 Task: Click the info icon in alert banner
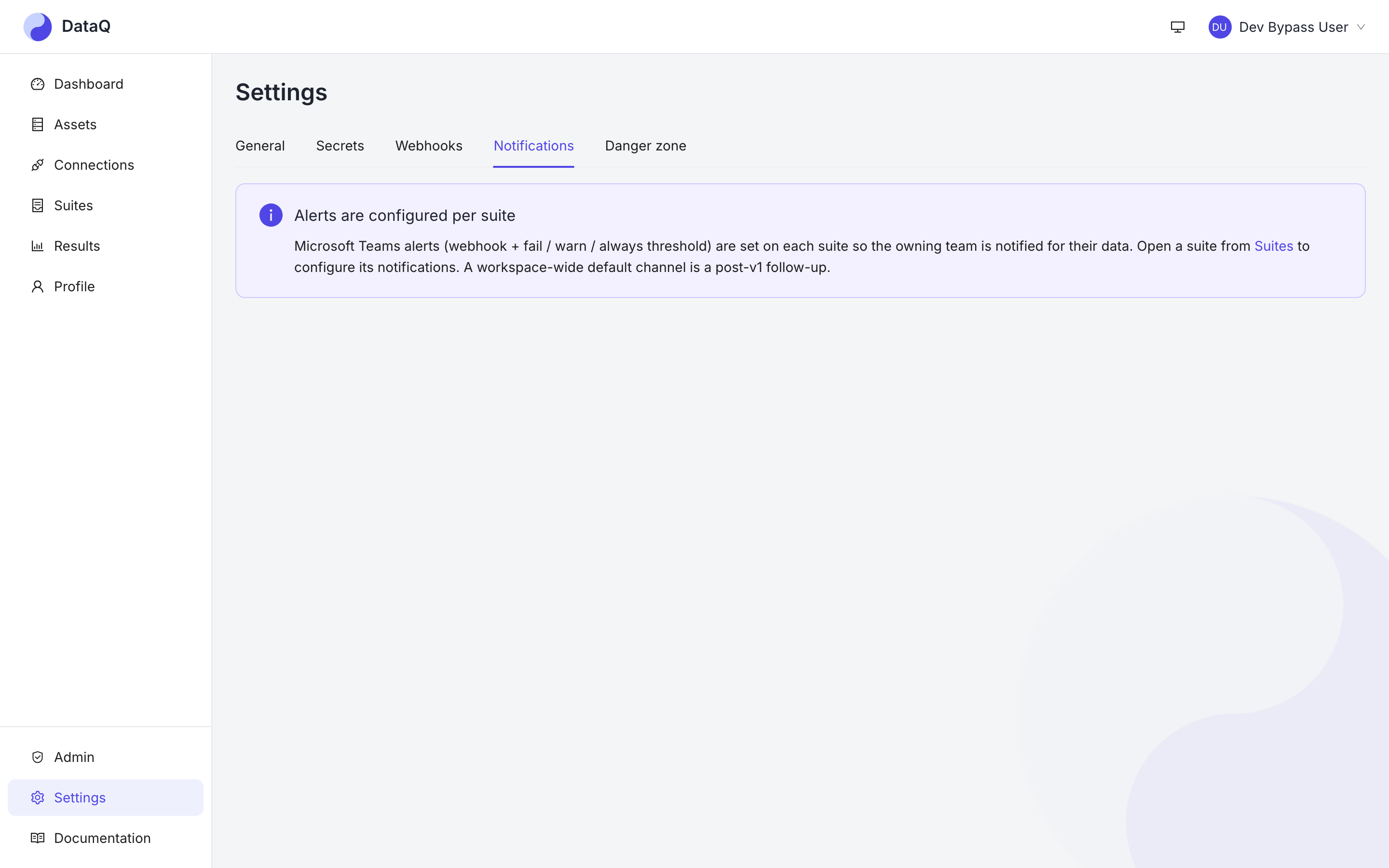tap(271, 215)
